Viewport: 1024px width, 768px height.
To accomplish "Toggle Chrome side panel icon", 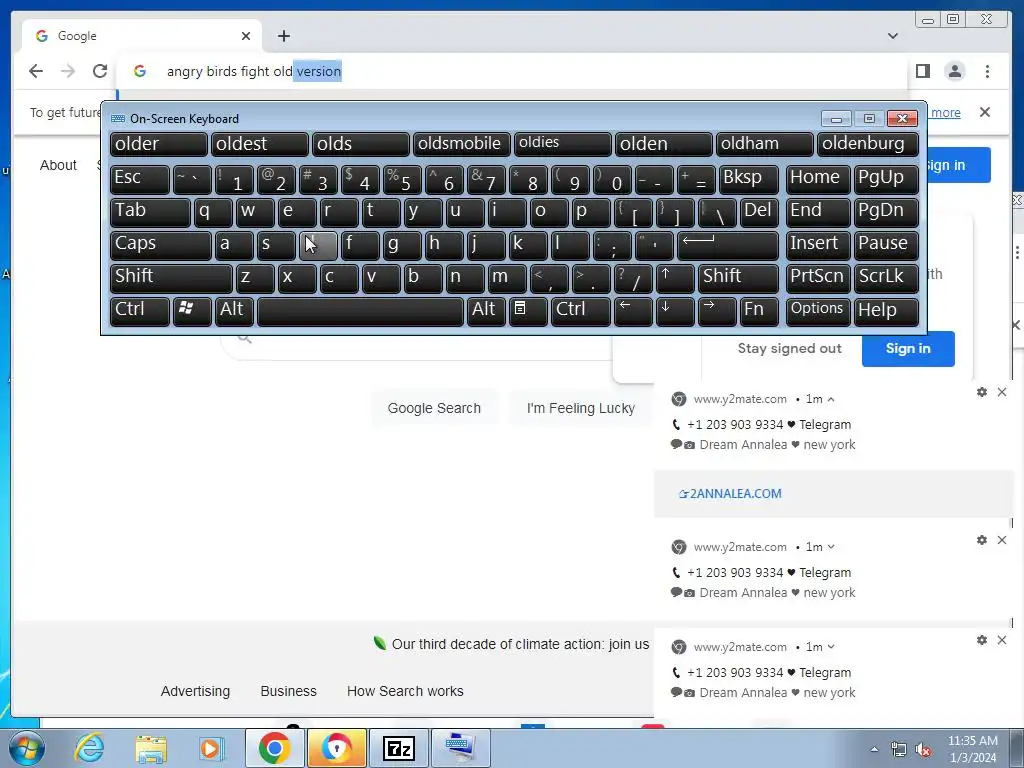I will pos(923,71).
